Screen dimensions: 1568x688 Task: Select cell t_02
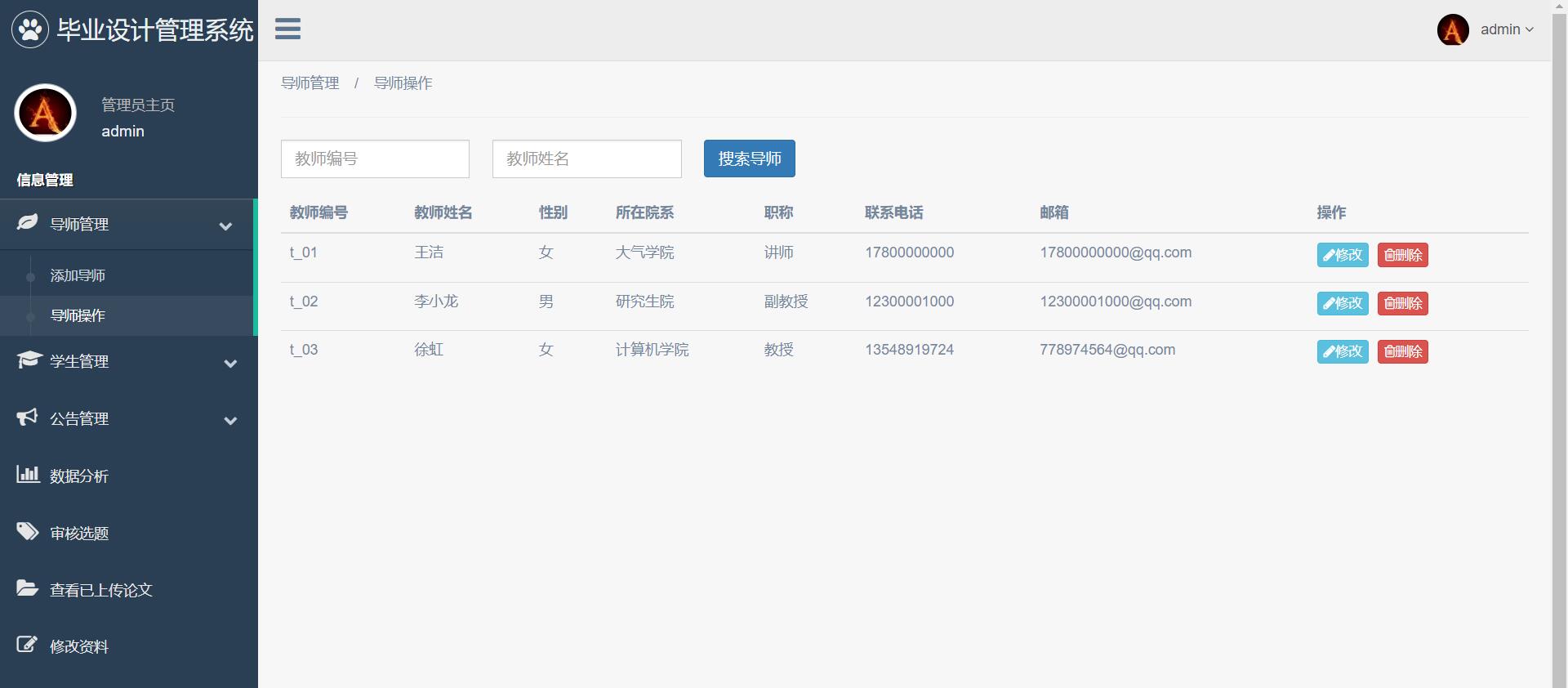(304, 302)
